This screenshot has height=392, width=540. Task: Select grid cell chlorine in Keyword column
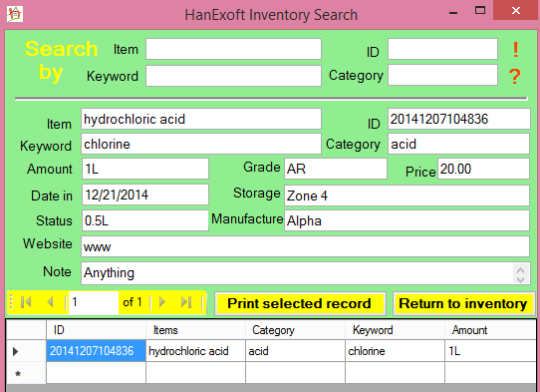[395, 351]
